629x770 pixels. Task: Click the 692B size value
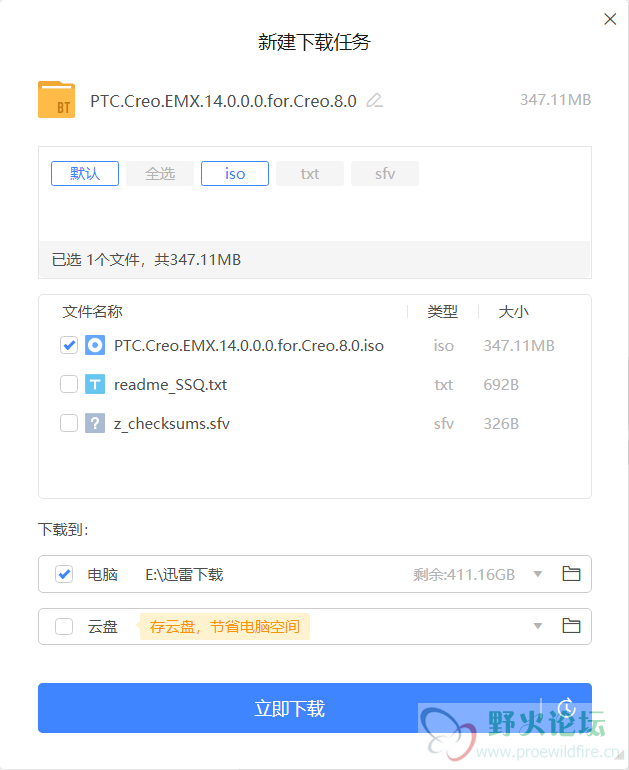[x=501, y=385]
